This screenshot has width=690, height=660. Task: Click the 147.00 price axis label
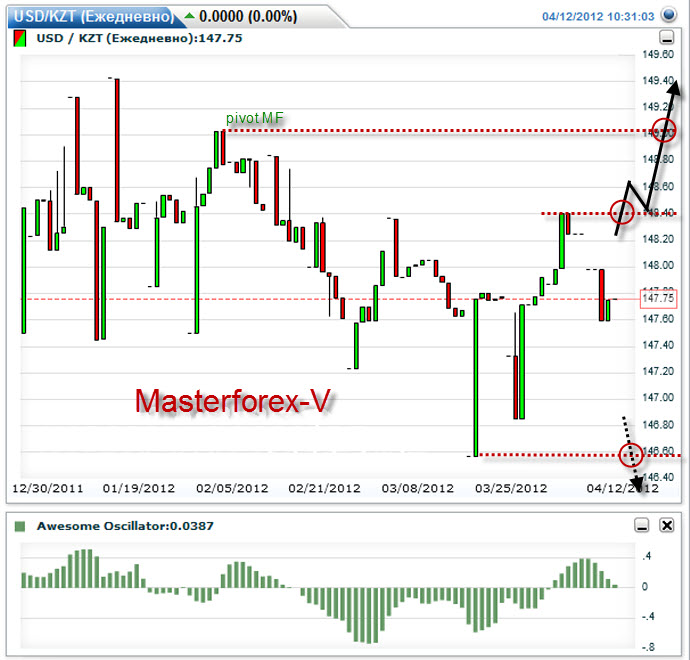(x=658, y=397)
